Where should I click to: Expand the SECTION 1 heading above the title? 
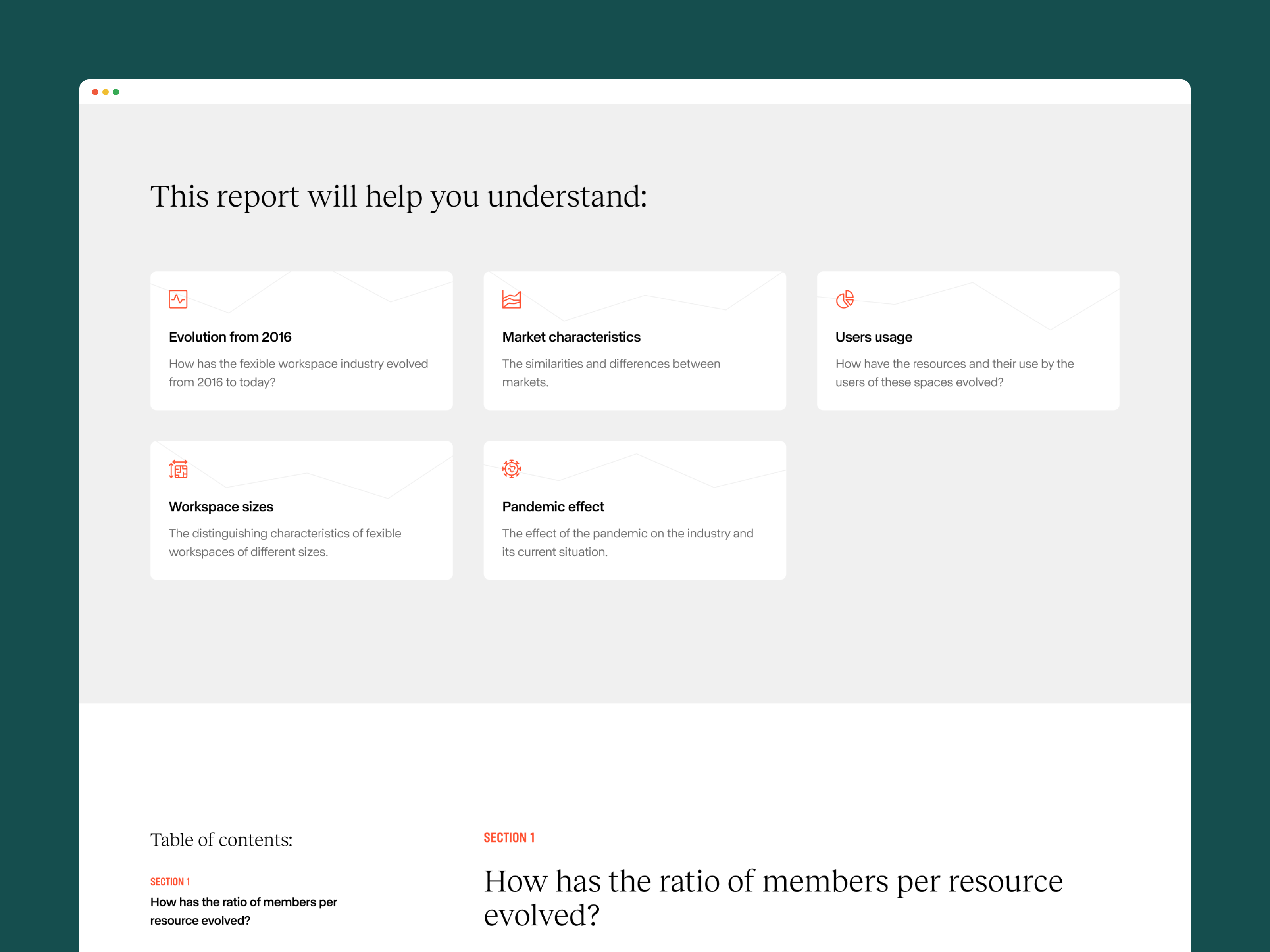pos(509,837)
